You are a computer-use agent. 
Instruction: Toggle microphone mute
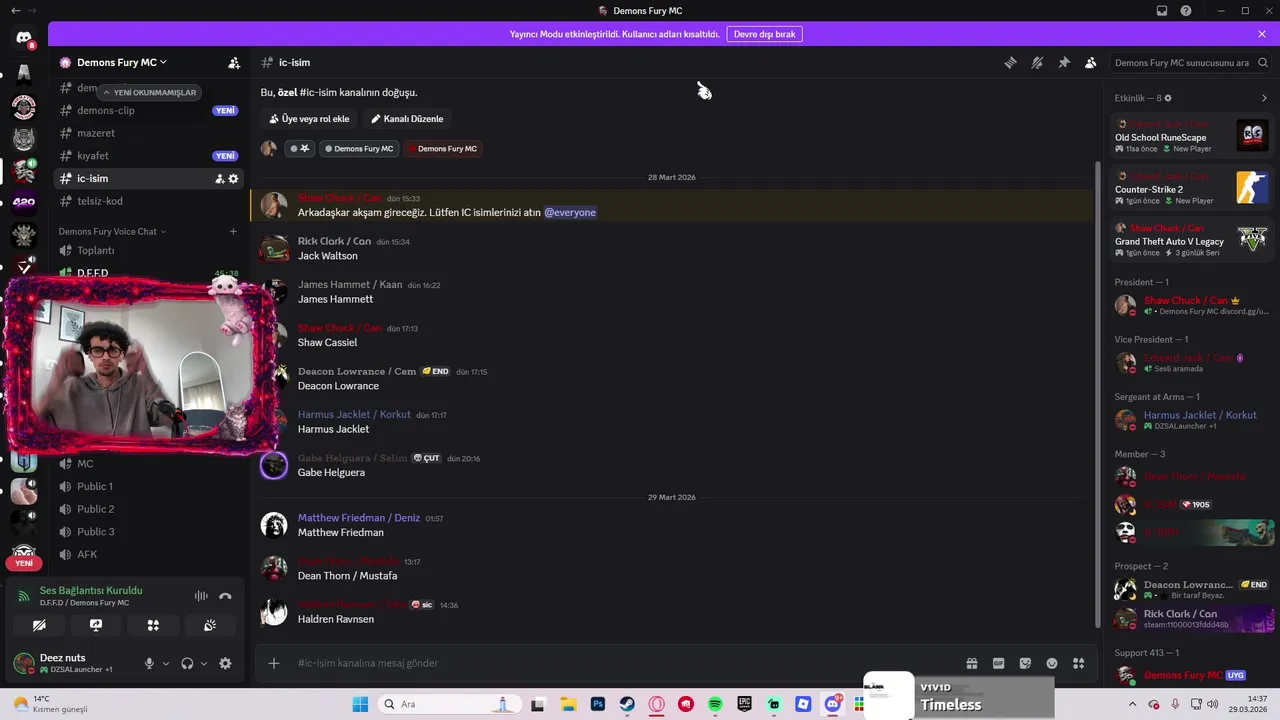(149, 663)
